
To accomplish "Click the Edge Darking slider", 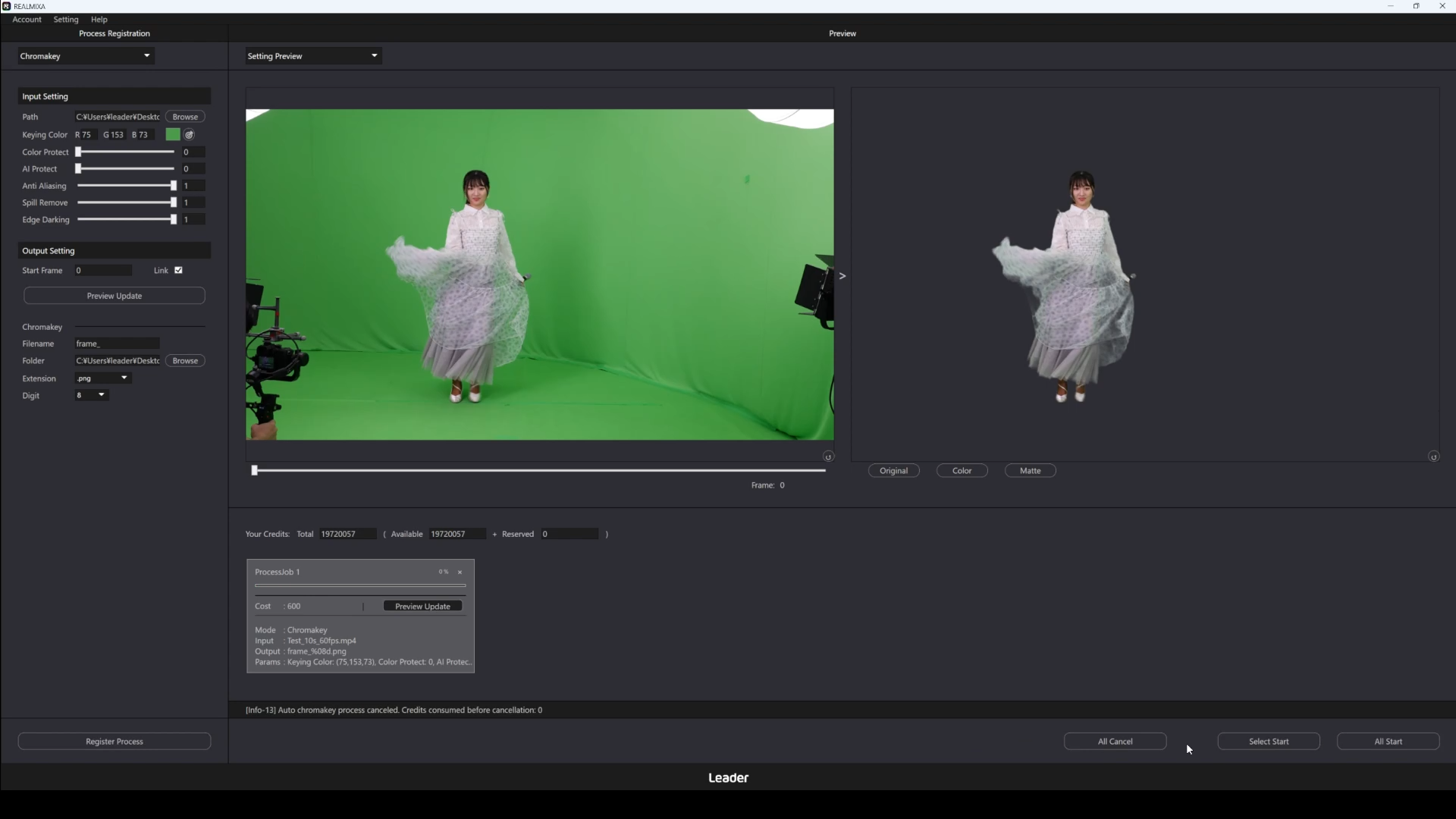I will point(126,220).
